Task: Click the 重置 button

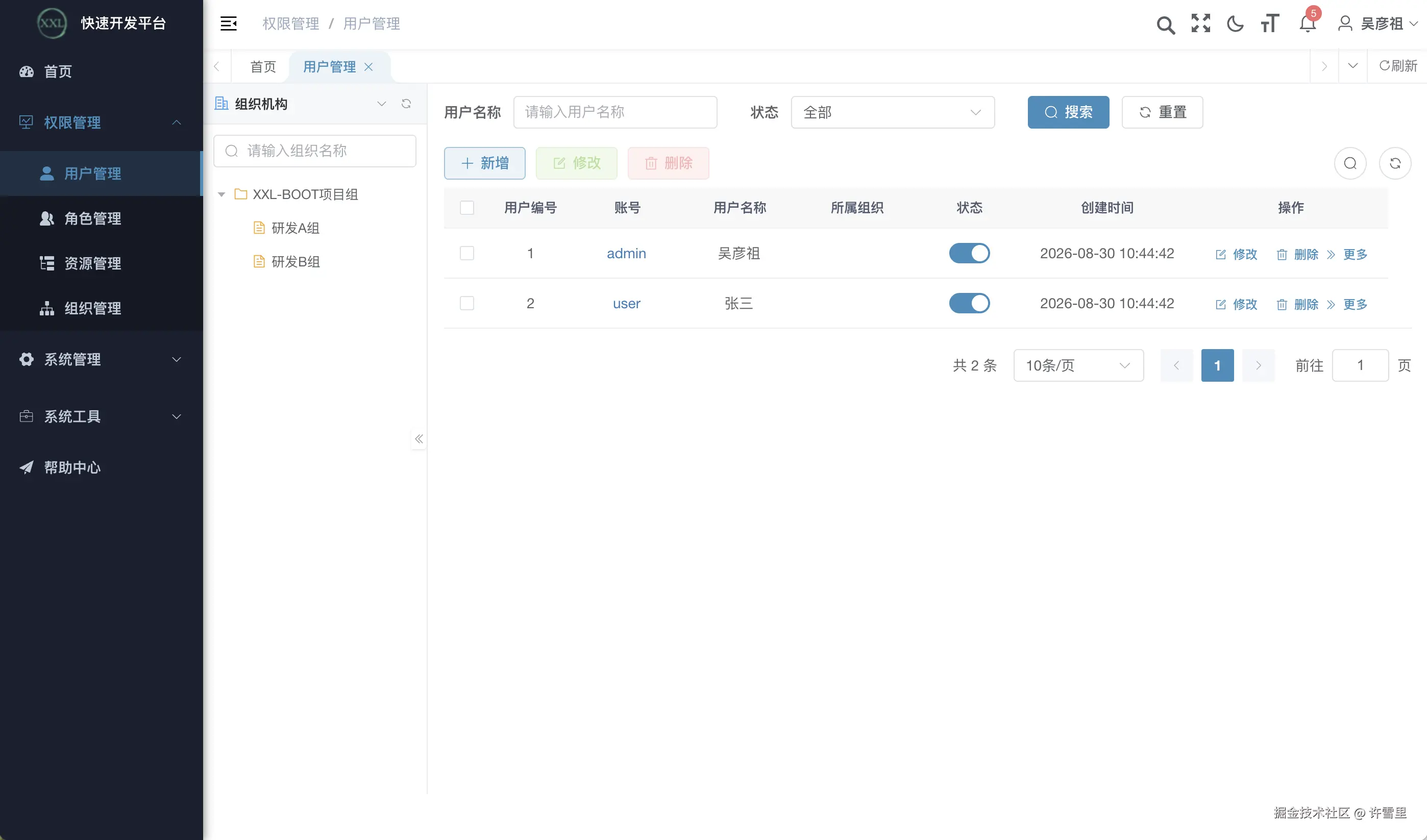Action: [x=1162, y=112]
